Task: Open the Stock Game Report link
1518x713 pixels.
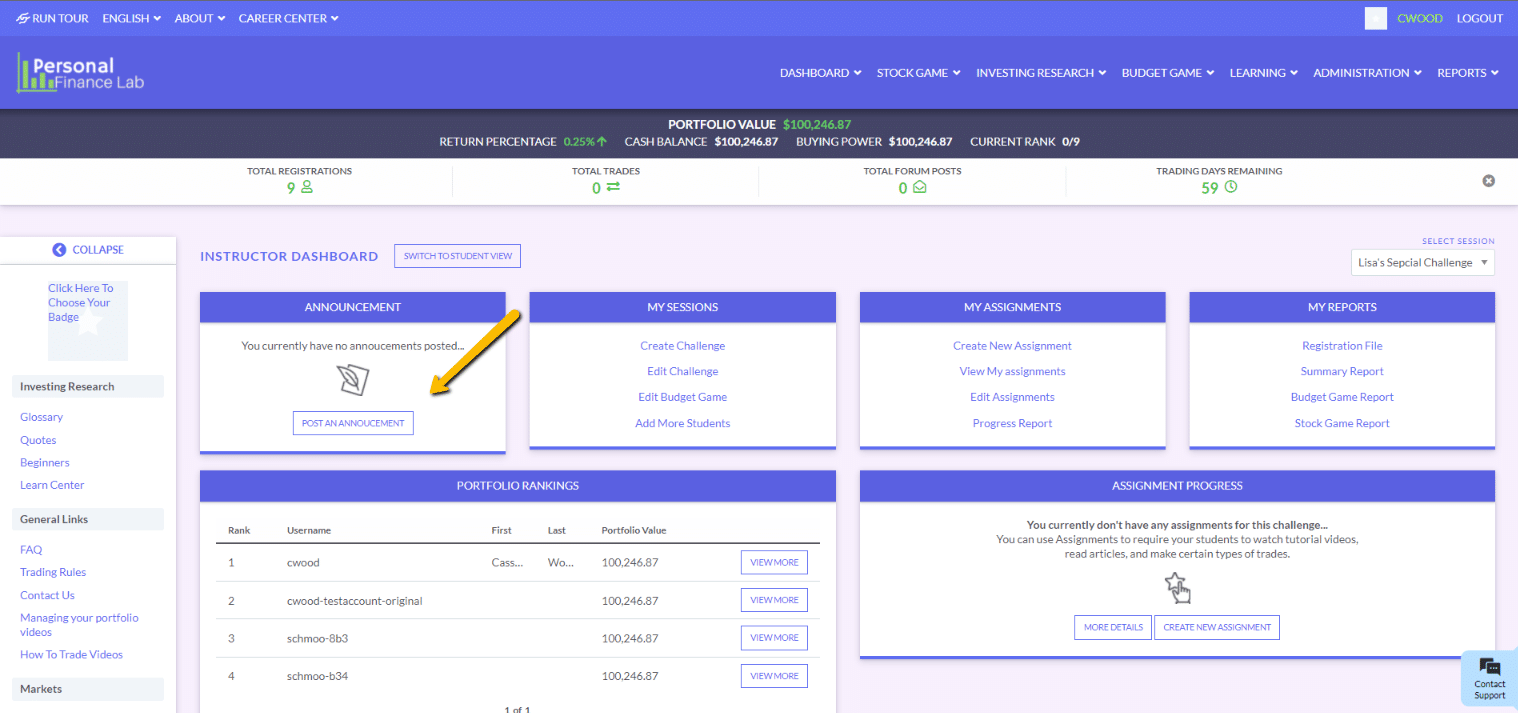Action: pos(1342,424)
